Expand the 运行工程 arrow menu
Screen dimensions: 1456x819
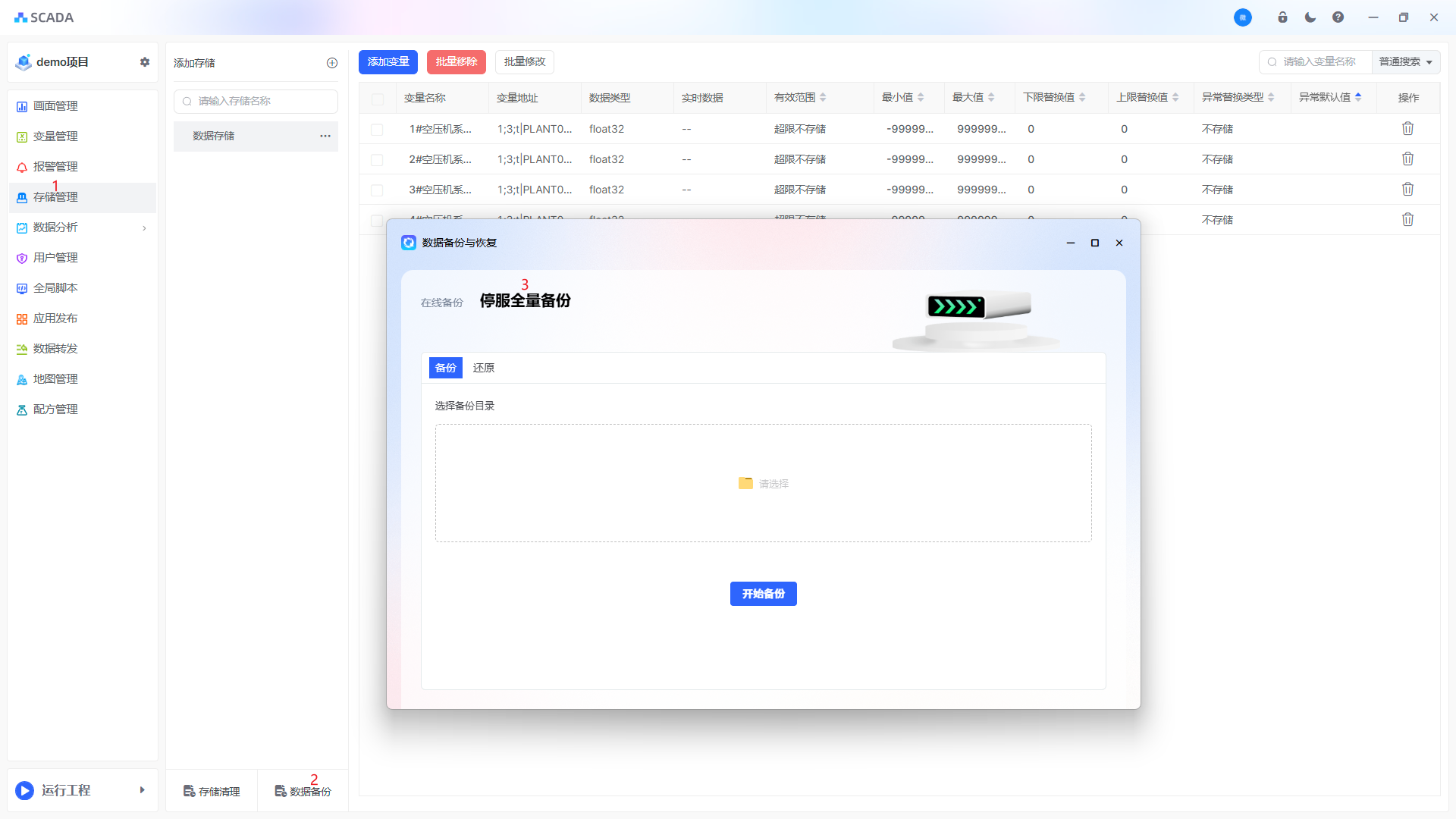coord(142,790)
